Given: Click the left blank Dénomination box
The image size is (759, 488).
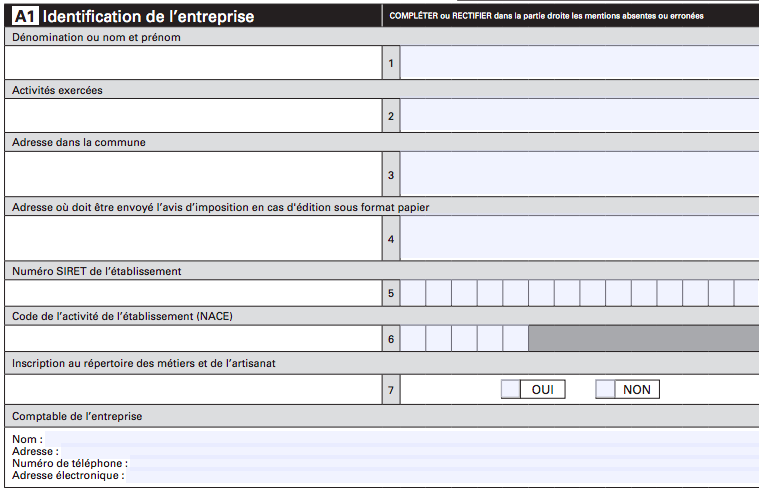Looking at the screenshot, I should click(x=193, y=64).
